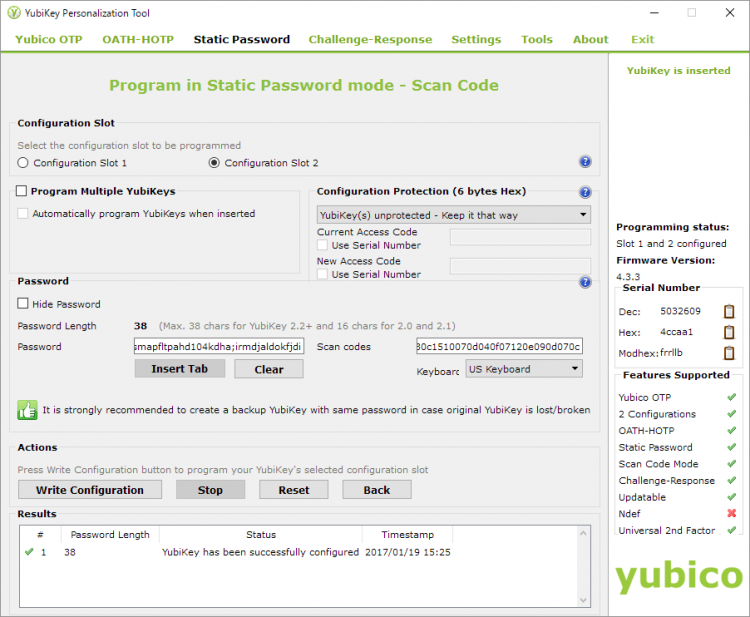Open the US Keyboard layout dropdown

[524, 369]
